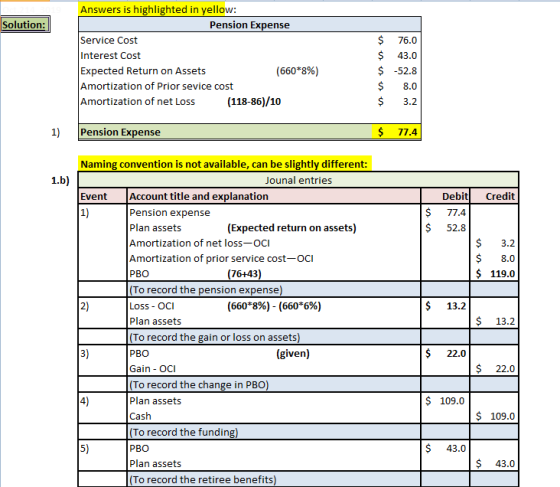Click the 'Debit' column header
Image resolution: width=560 pixels, height=487 pixels.
pyautogui.click(x=445, y=196)
